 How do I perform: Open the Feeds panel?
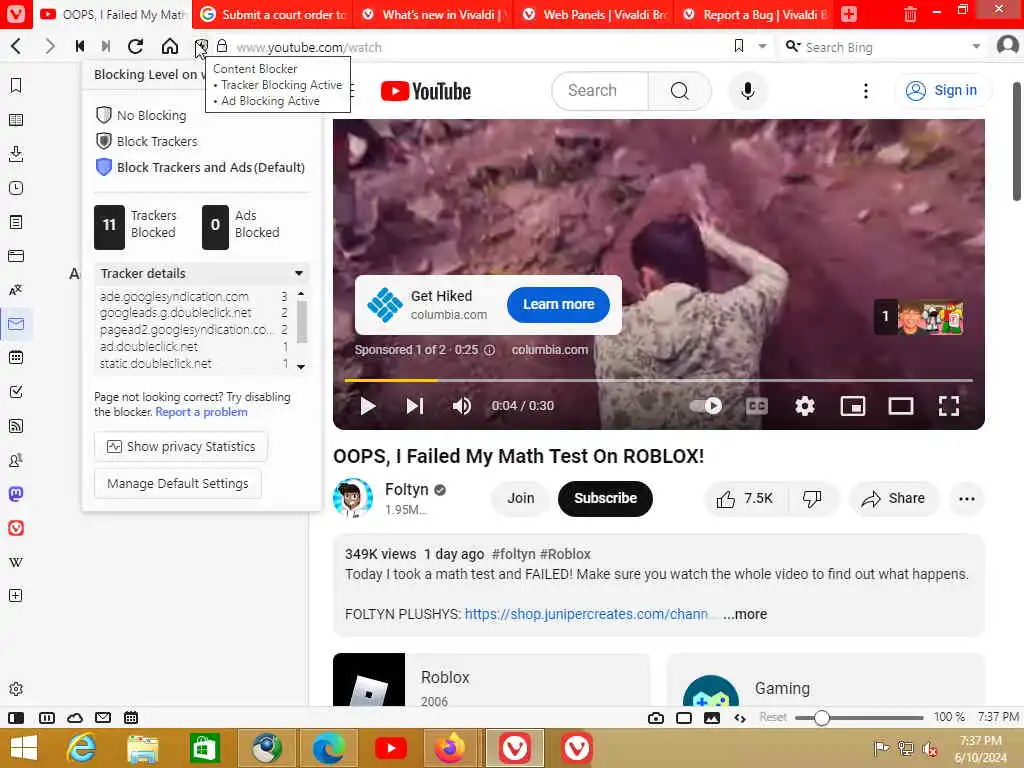pos(16,426)
